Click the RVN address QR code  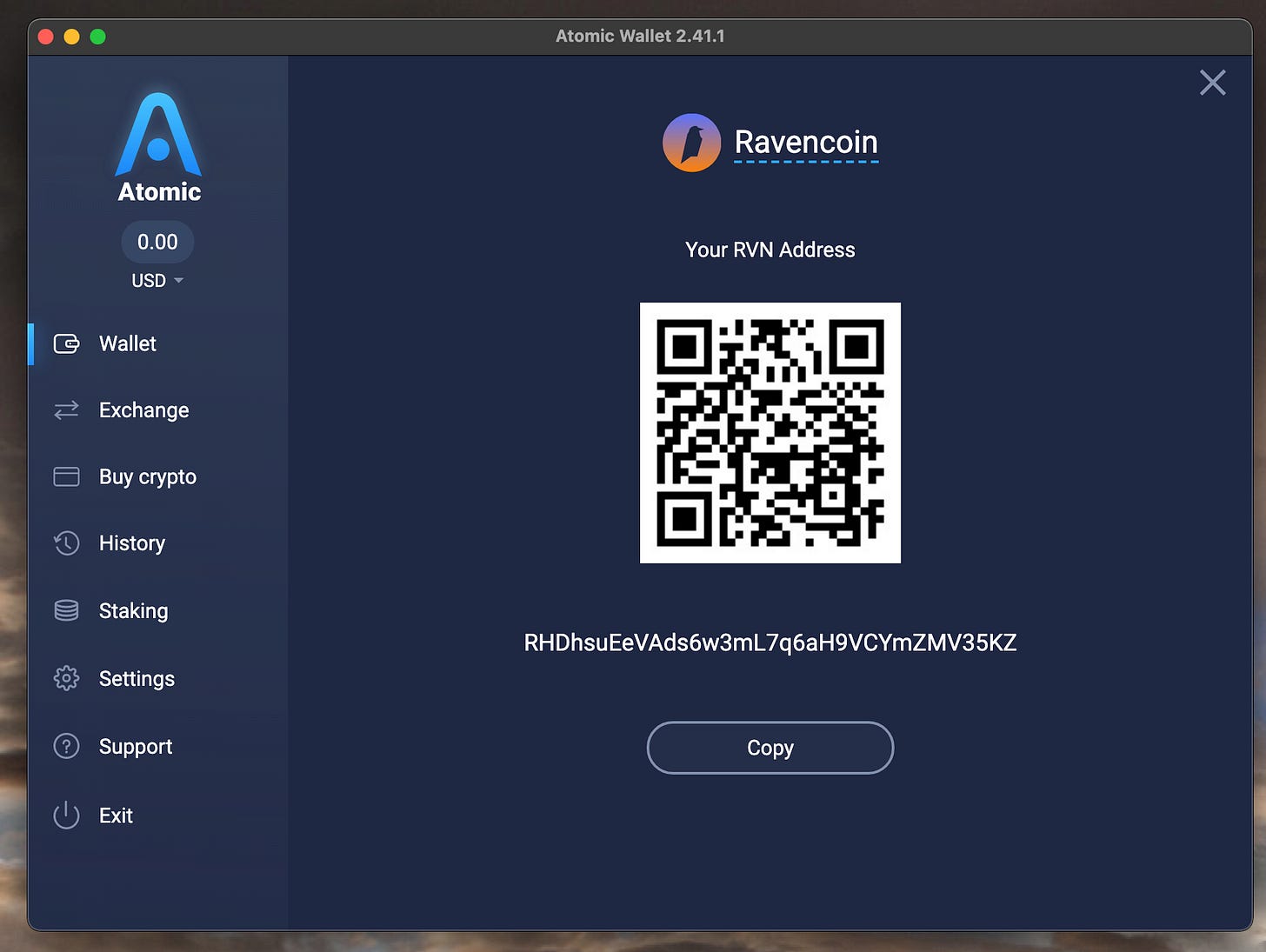770,433
